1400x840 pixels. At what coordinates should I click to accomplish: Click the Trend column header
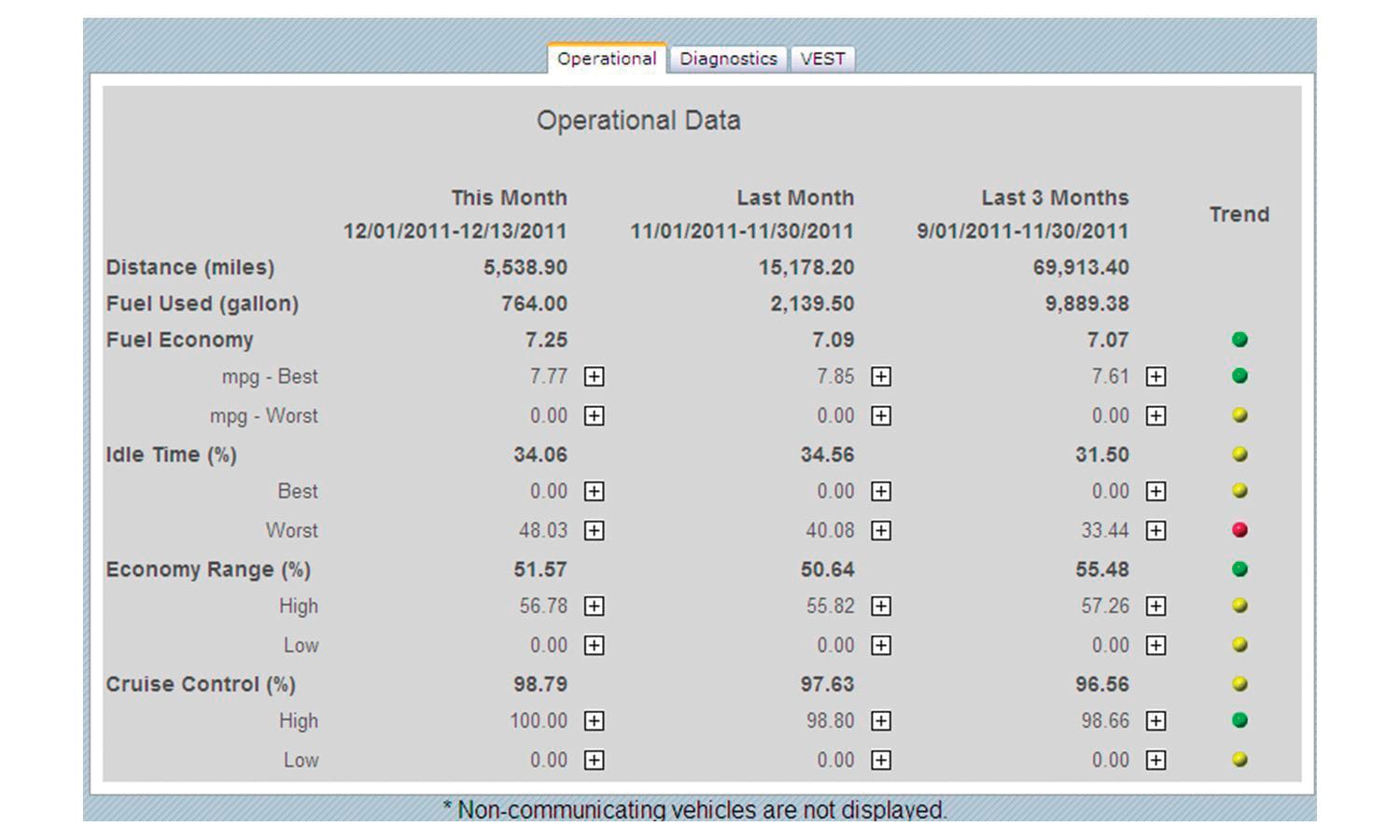tap(1239, 215)
